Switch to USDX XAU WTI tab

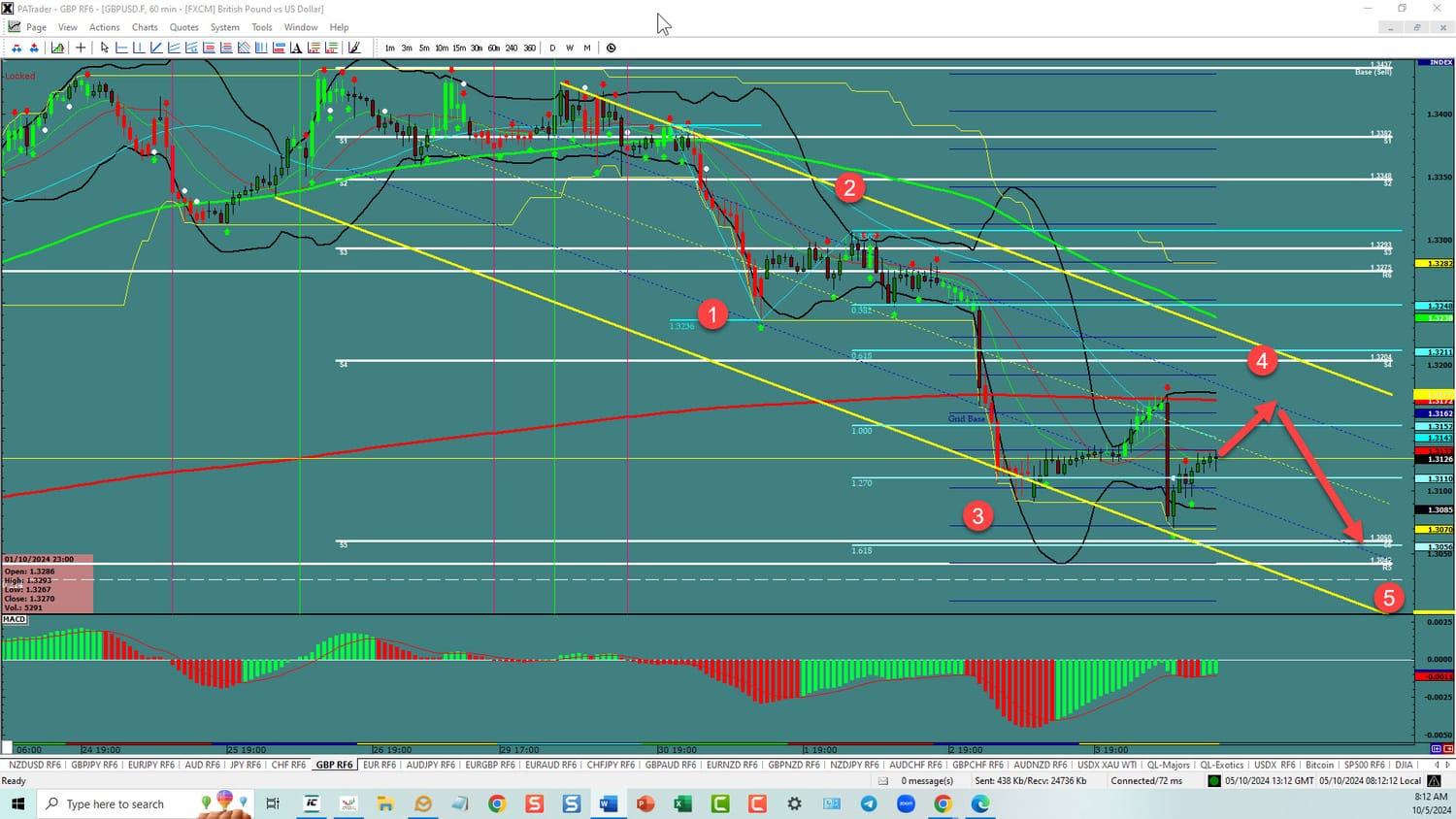(x=1107, y=765)
